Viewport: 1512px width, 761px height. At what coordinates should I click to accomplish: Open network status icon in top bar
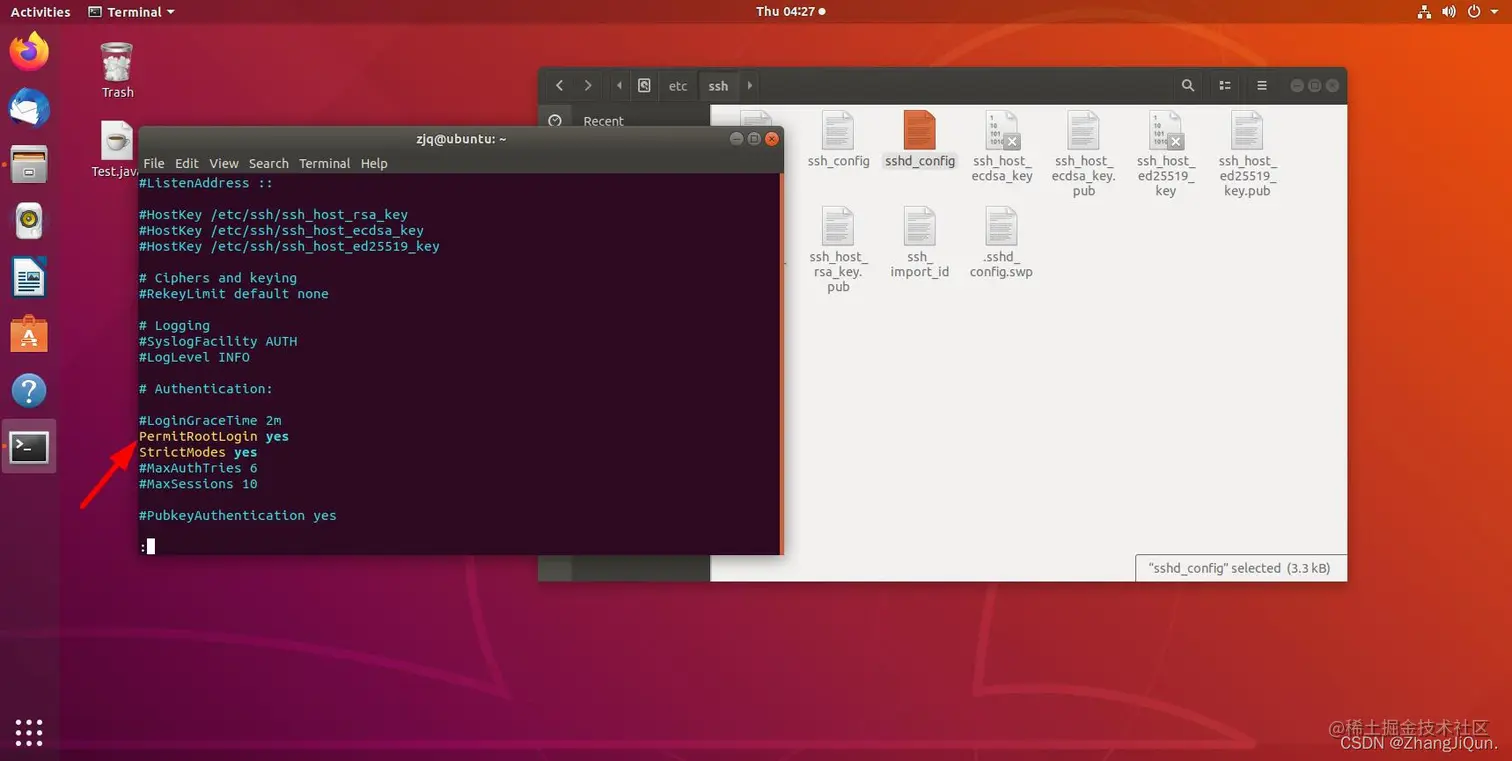(x=1425, y=12)
